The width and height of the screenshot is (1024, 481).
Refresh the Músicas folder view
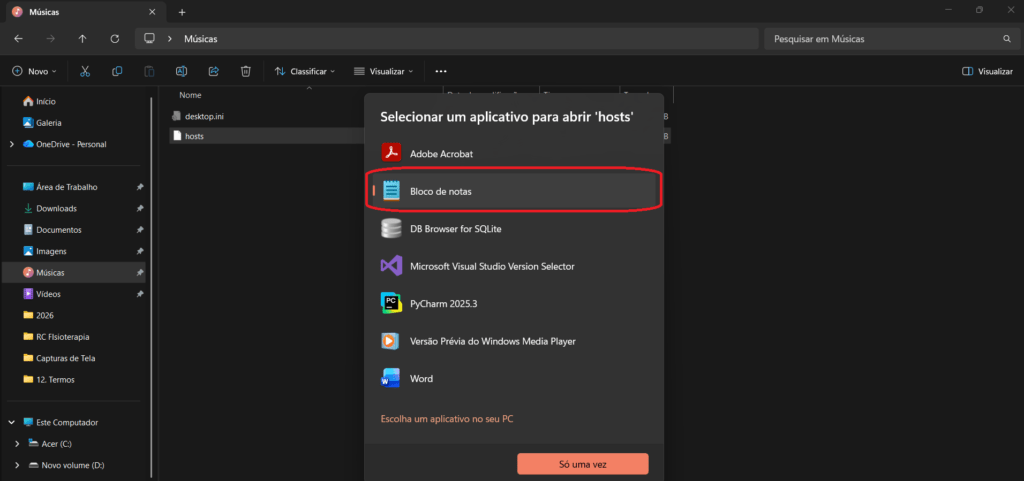pyautogui.click(x=115, y=39)
